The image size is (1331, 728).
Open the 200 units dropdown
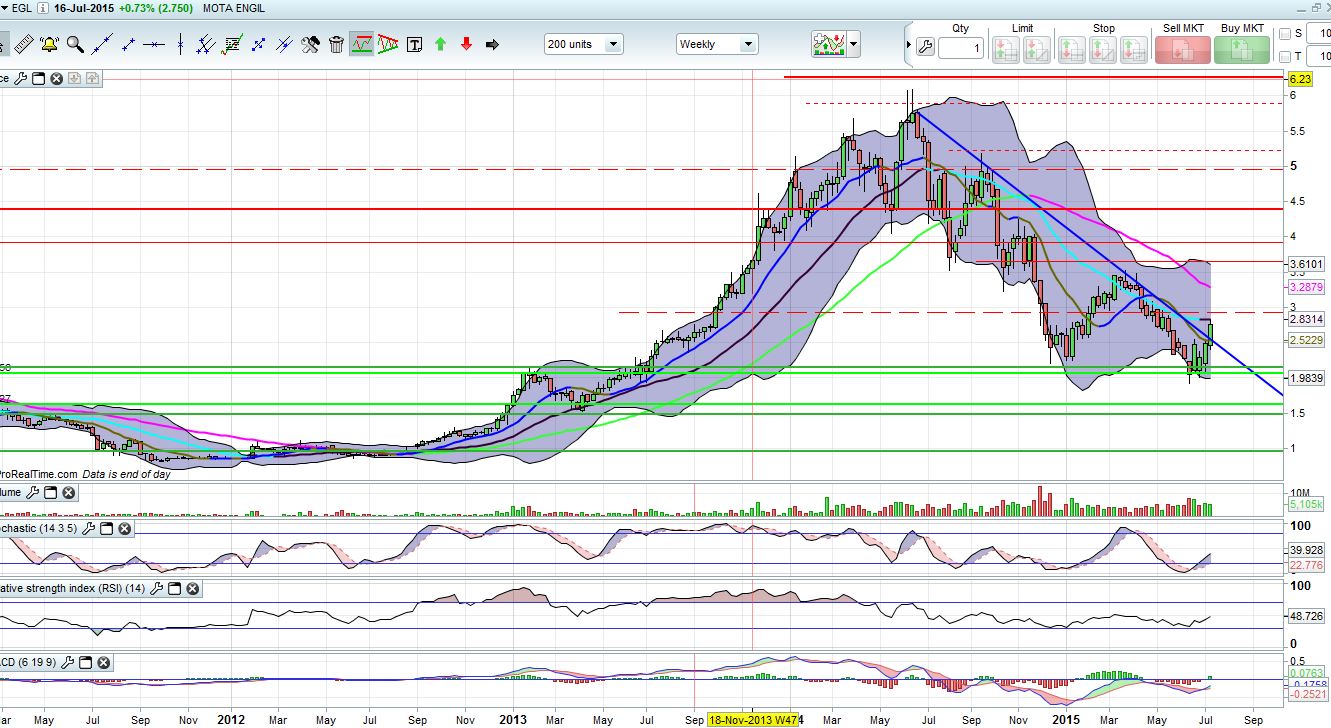[612, 45]
